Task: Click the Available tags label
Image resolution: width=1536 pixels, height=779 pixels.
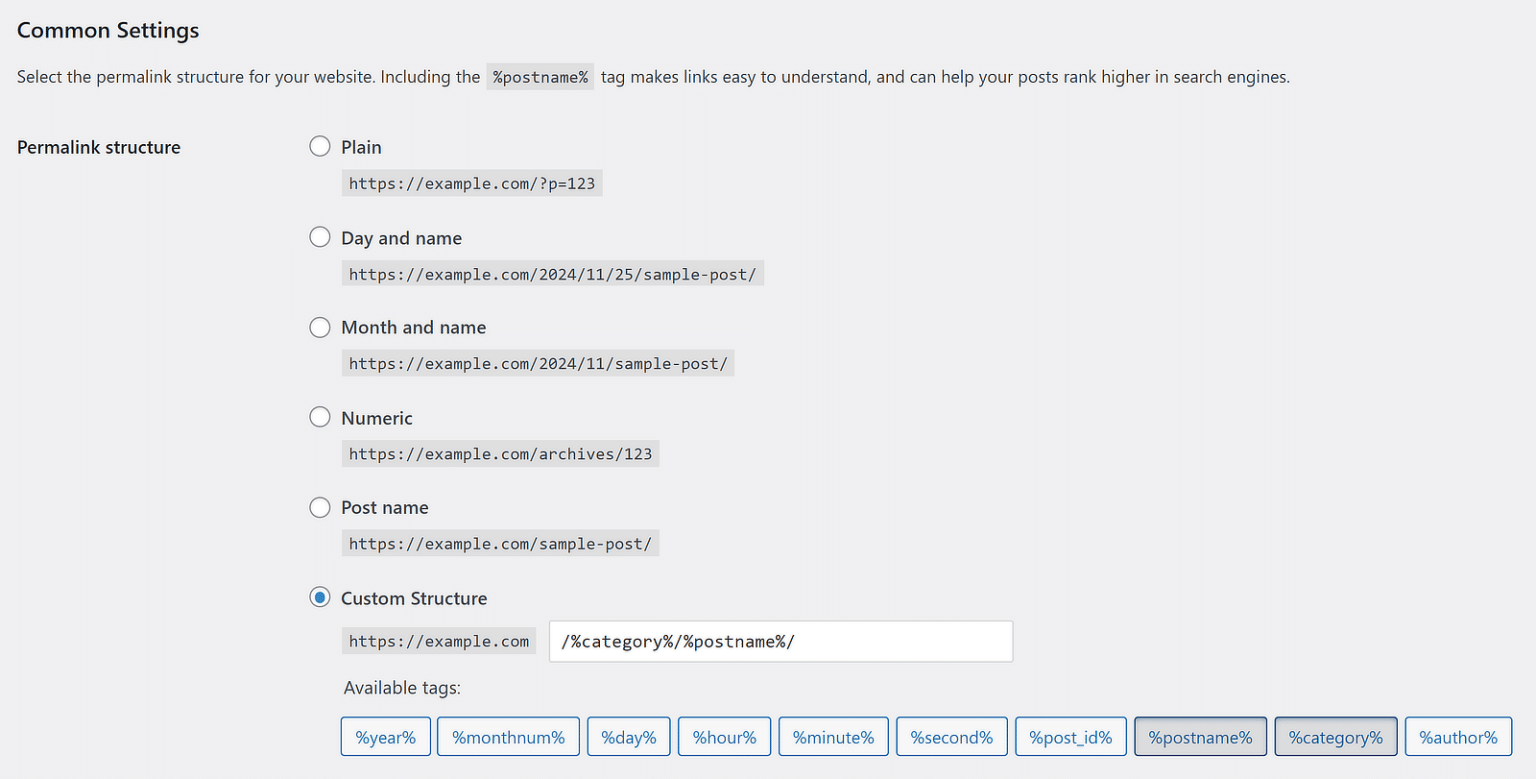Action: (x=402, y=688)
